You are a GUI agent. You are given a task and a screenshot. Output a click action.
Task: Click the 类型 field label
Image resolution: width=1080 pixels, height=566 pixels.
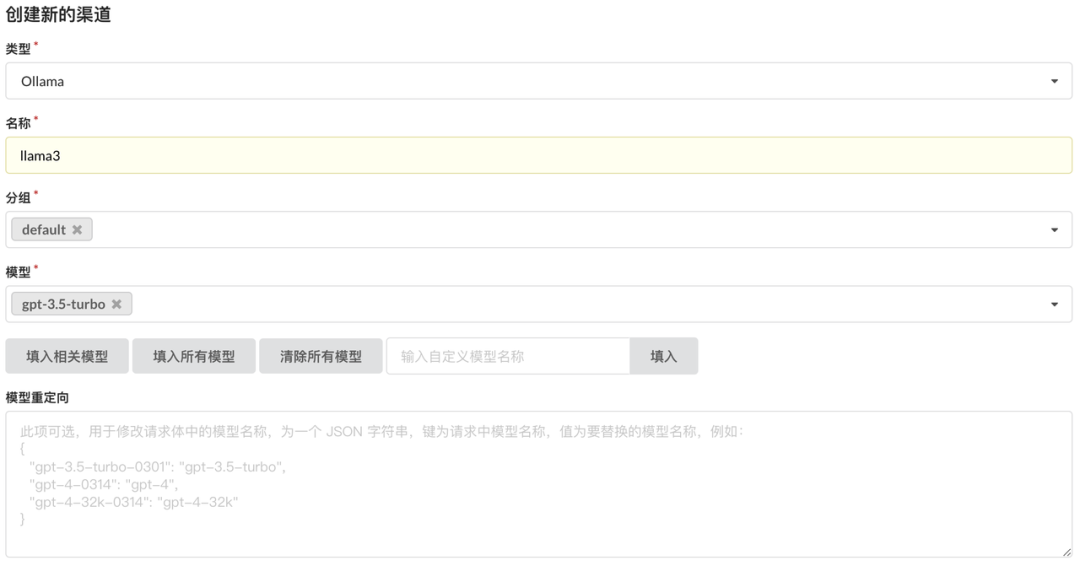tap(18, 49)
